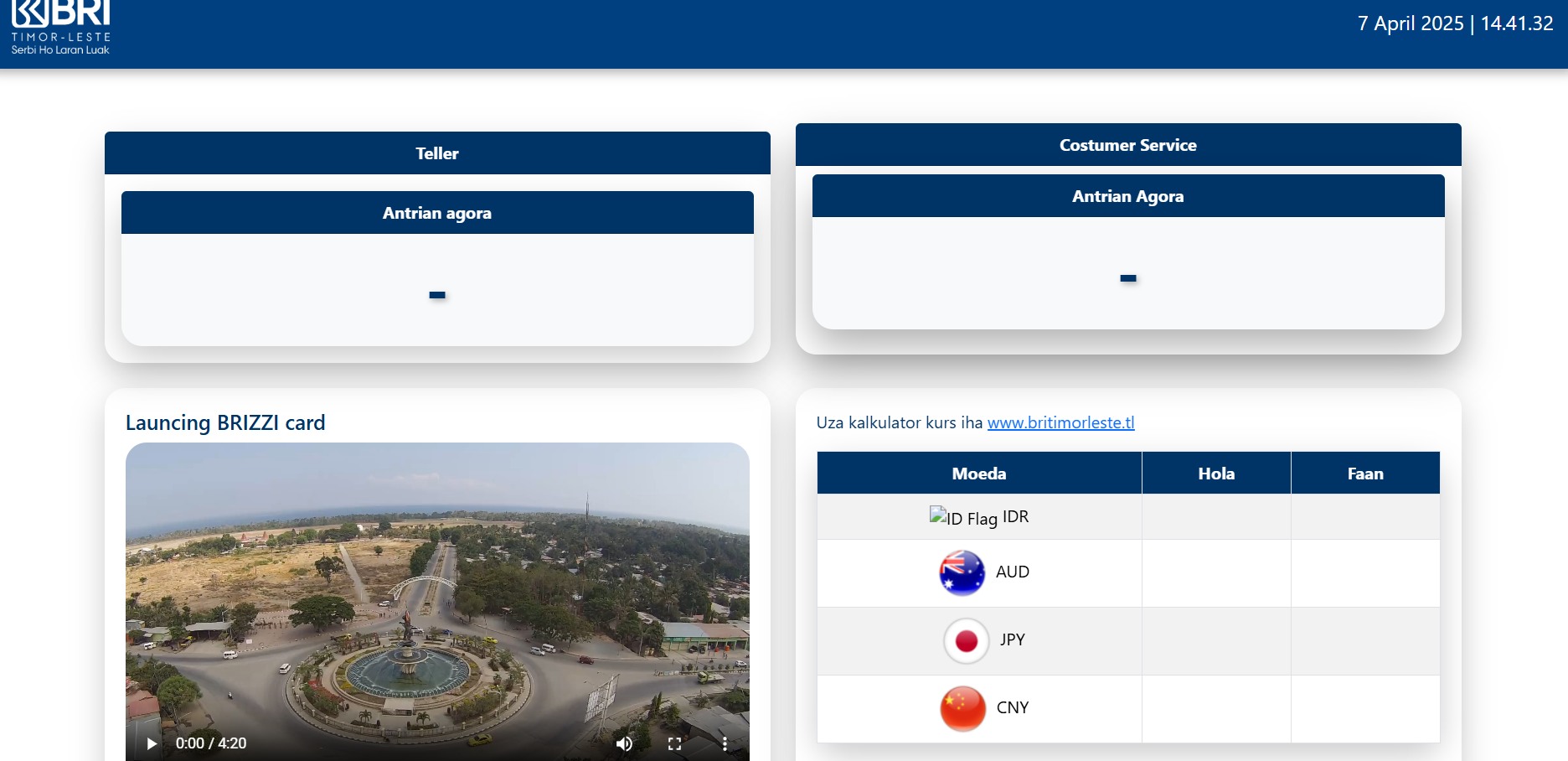Mute the video volume speaker icon
The image size is (1568, 761).
tap(624, 743)
